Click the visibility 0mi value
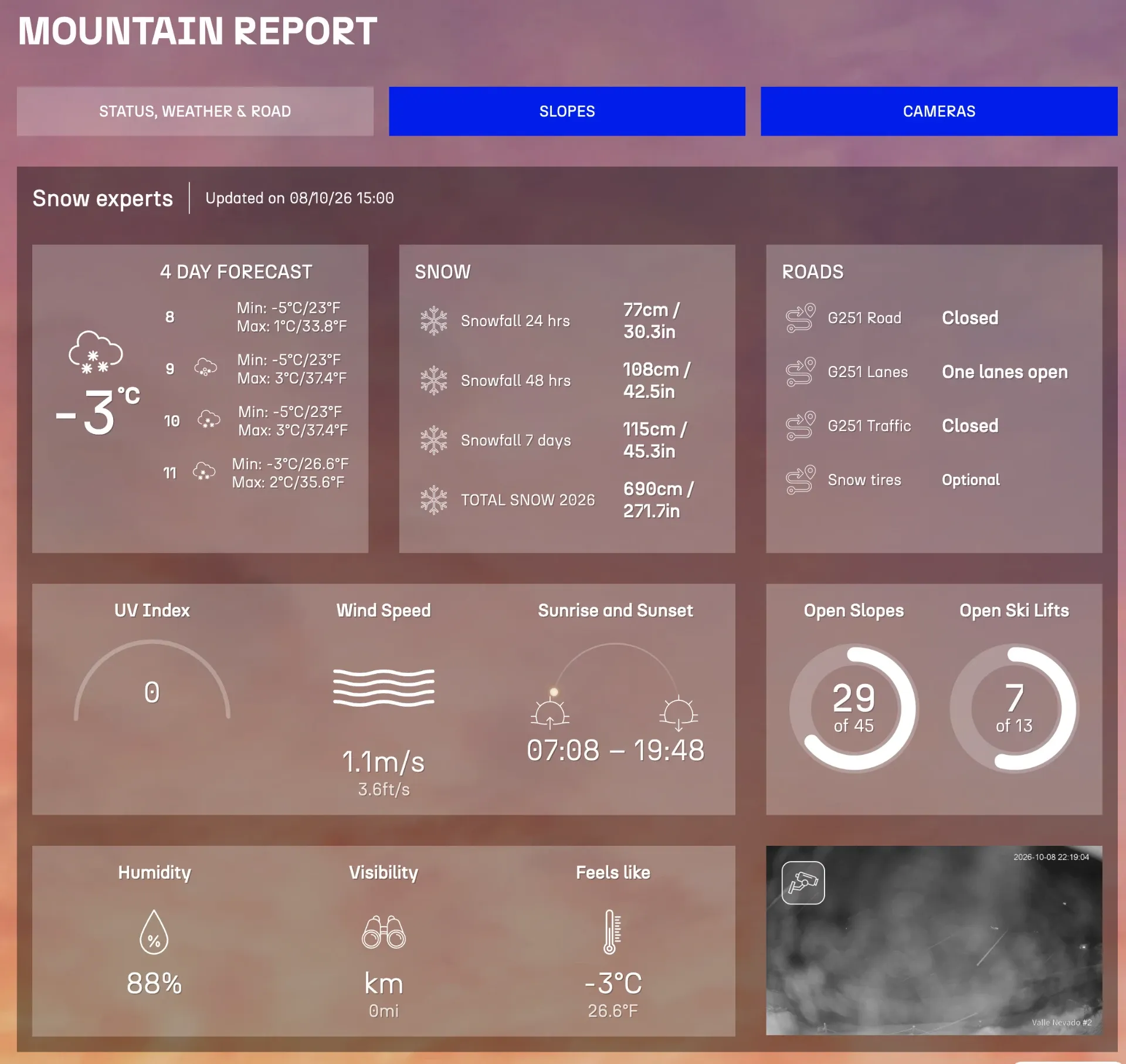The height and width of the screenshot is (1064, 1126). pyautogui.click(x=384, y=1011)
